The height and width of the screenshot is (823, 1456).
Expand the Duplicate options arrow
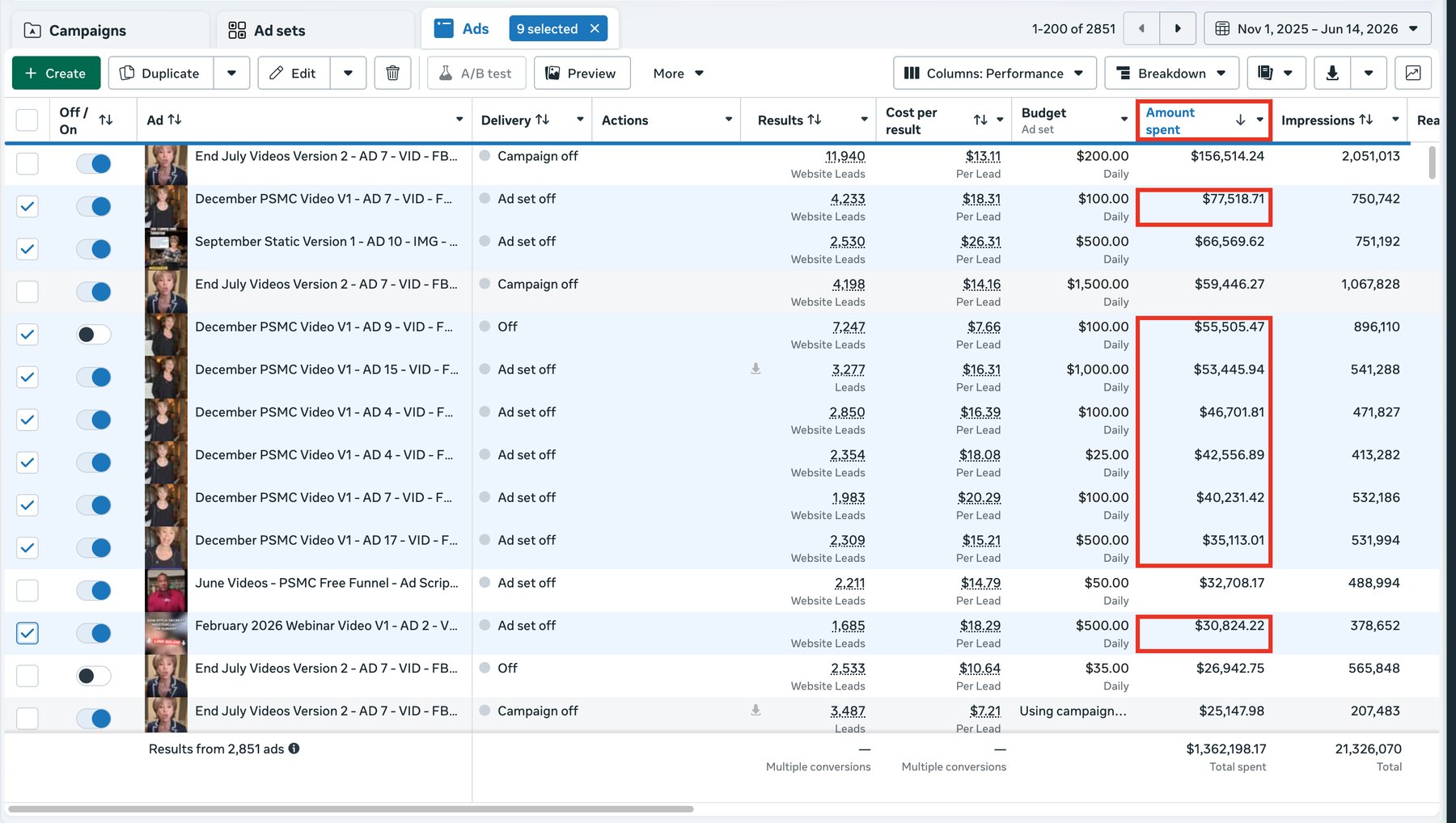(x=232, y=73)
